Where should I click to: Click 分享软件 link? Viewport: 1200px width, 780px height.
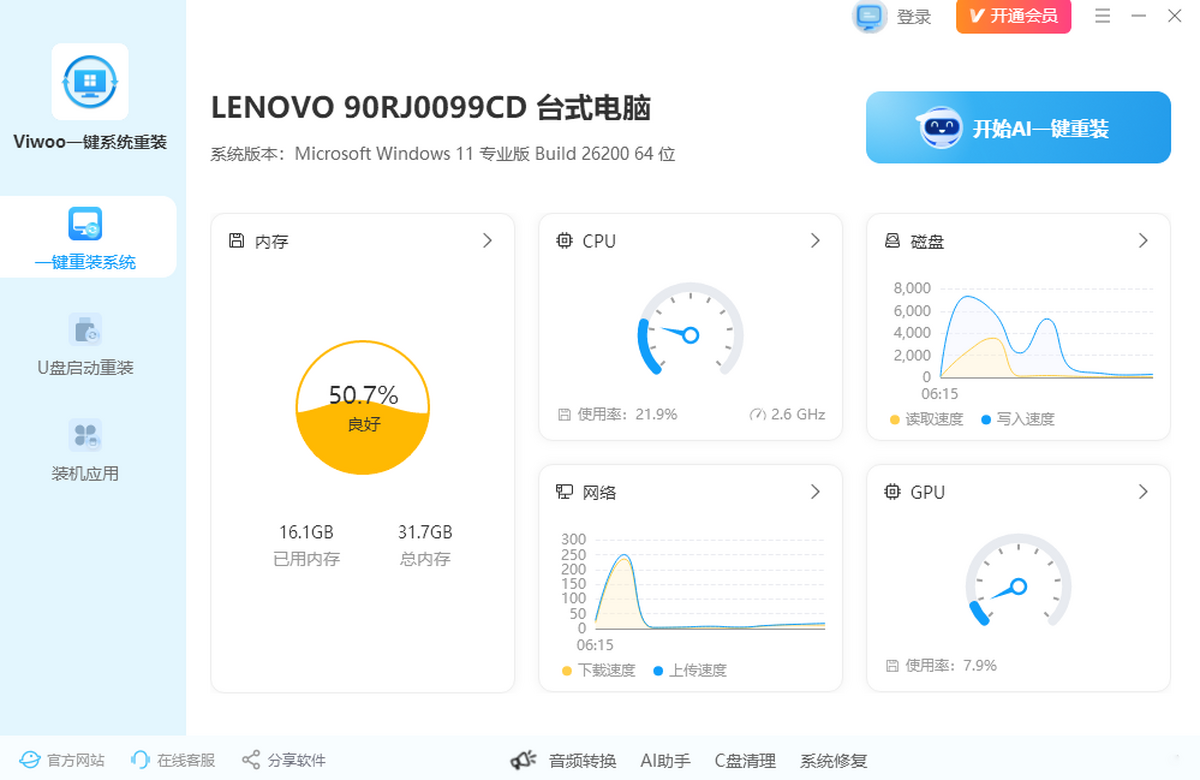coord(296,761)
